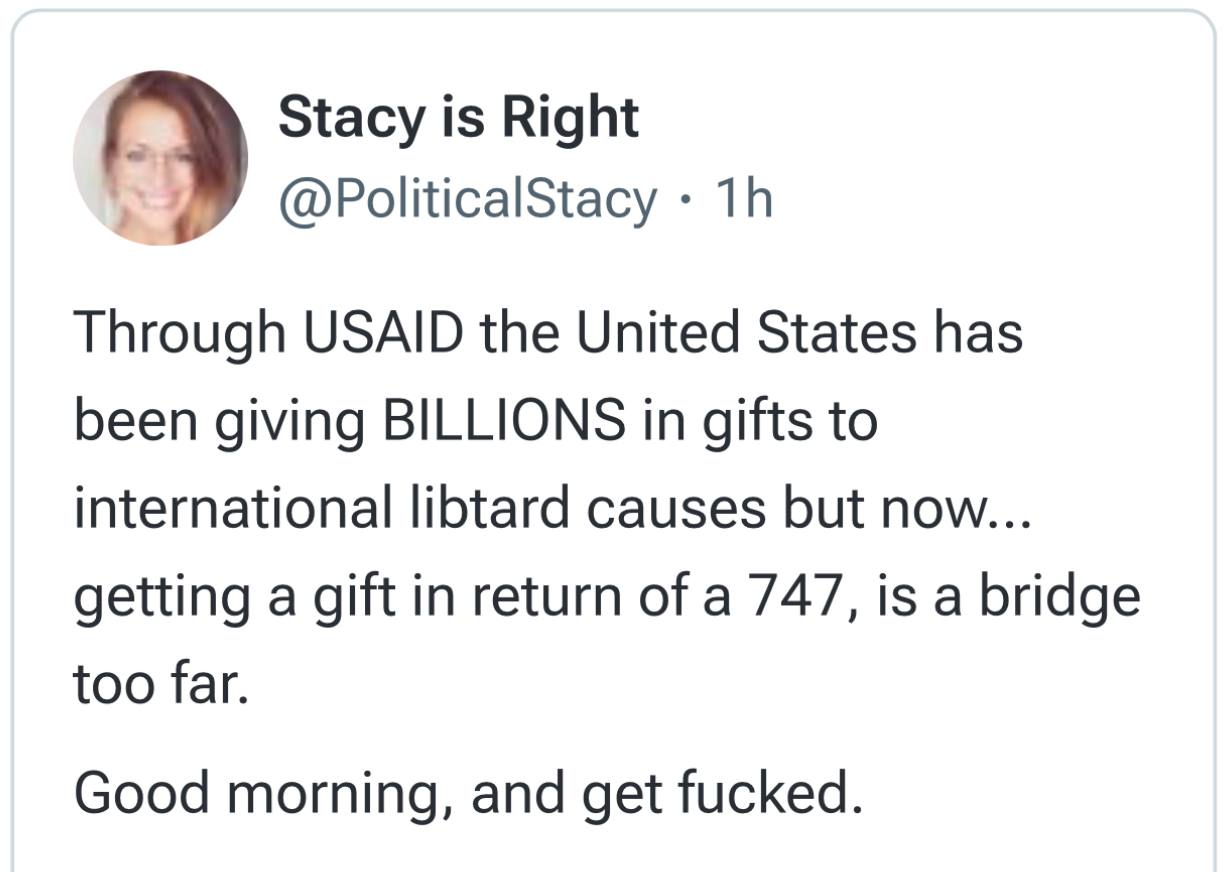Screen dimensions: 1231x872
Task: Visit the @PoliticalStacy handle link
Action: click(x=468, y=198)
